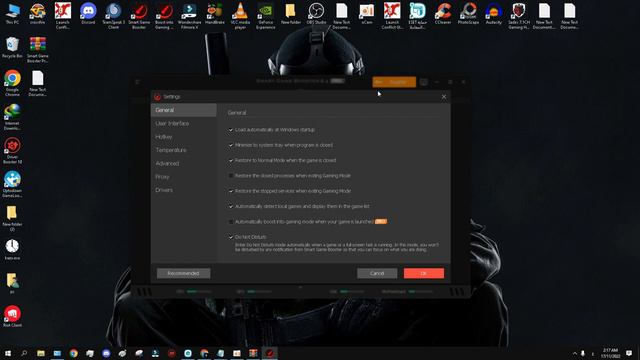Toggle Minimize to system tray when closed
The width and height of the screenshot is (640, 360).
(x=231, y=145)
